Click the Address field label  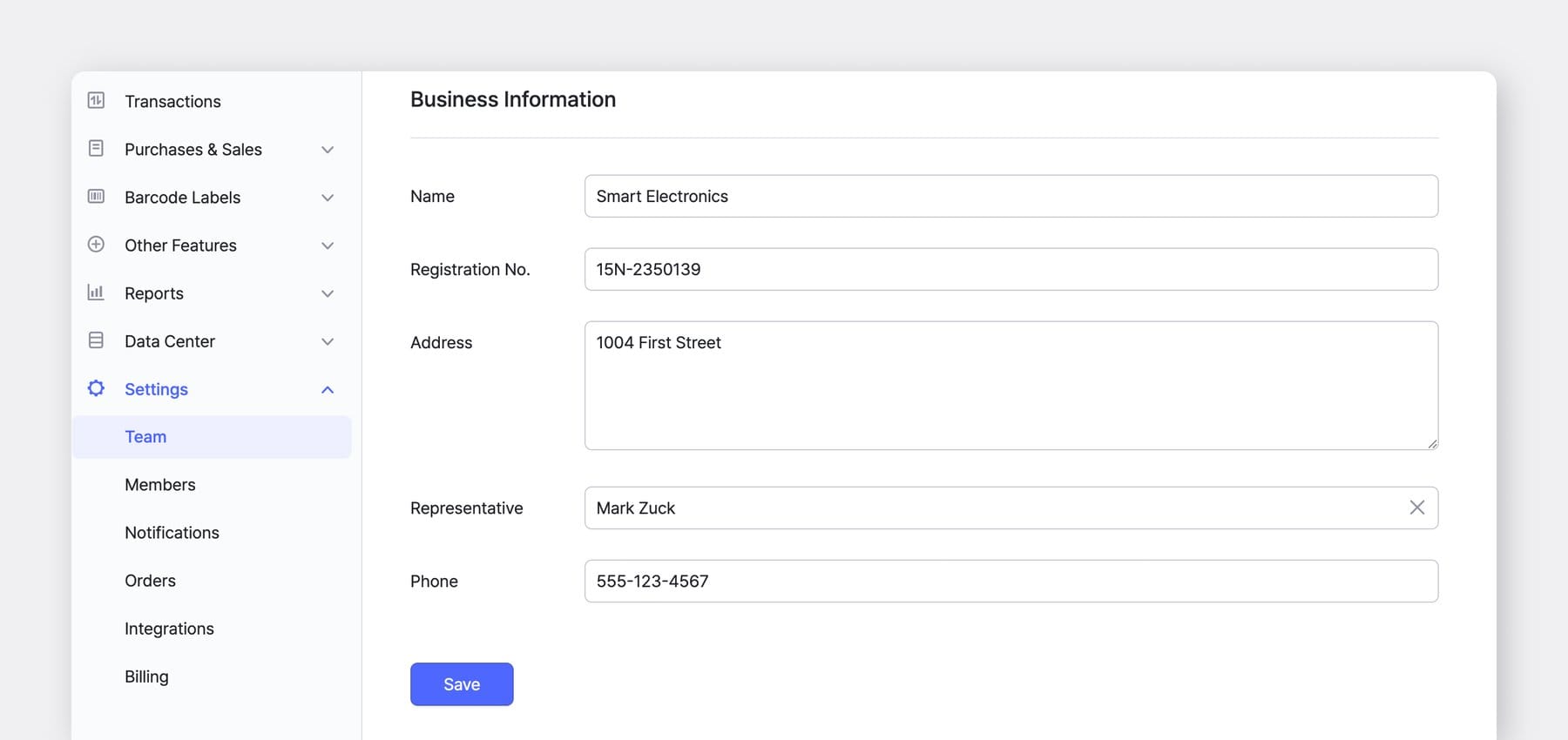[441, 343]
